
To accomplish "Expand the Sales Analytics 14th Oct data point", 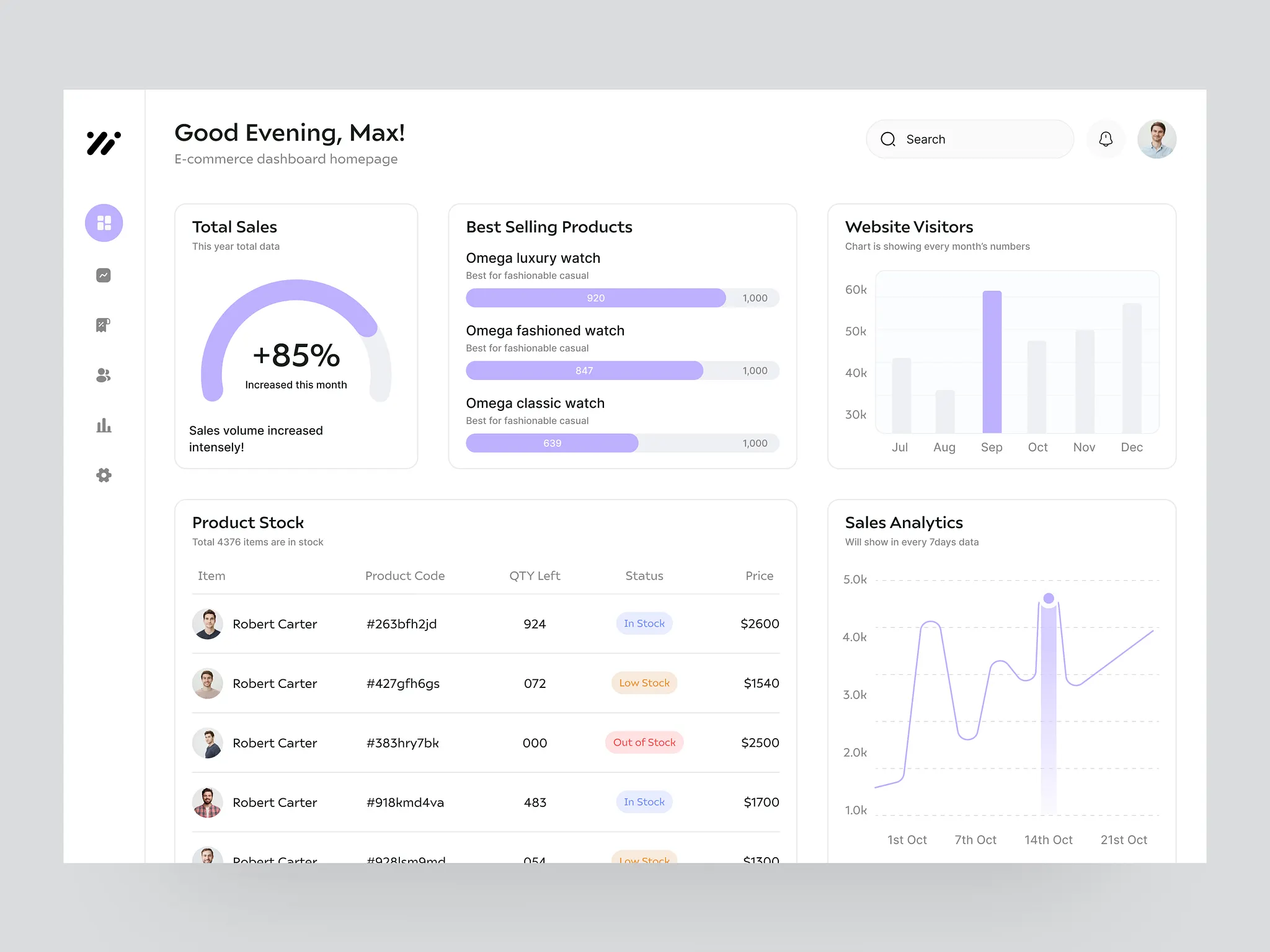I will coord(1048,599).
